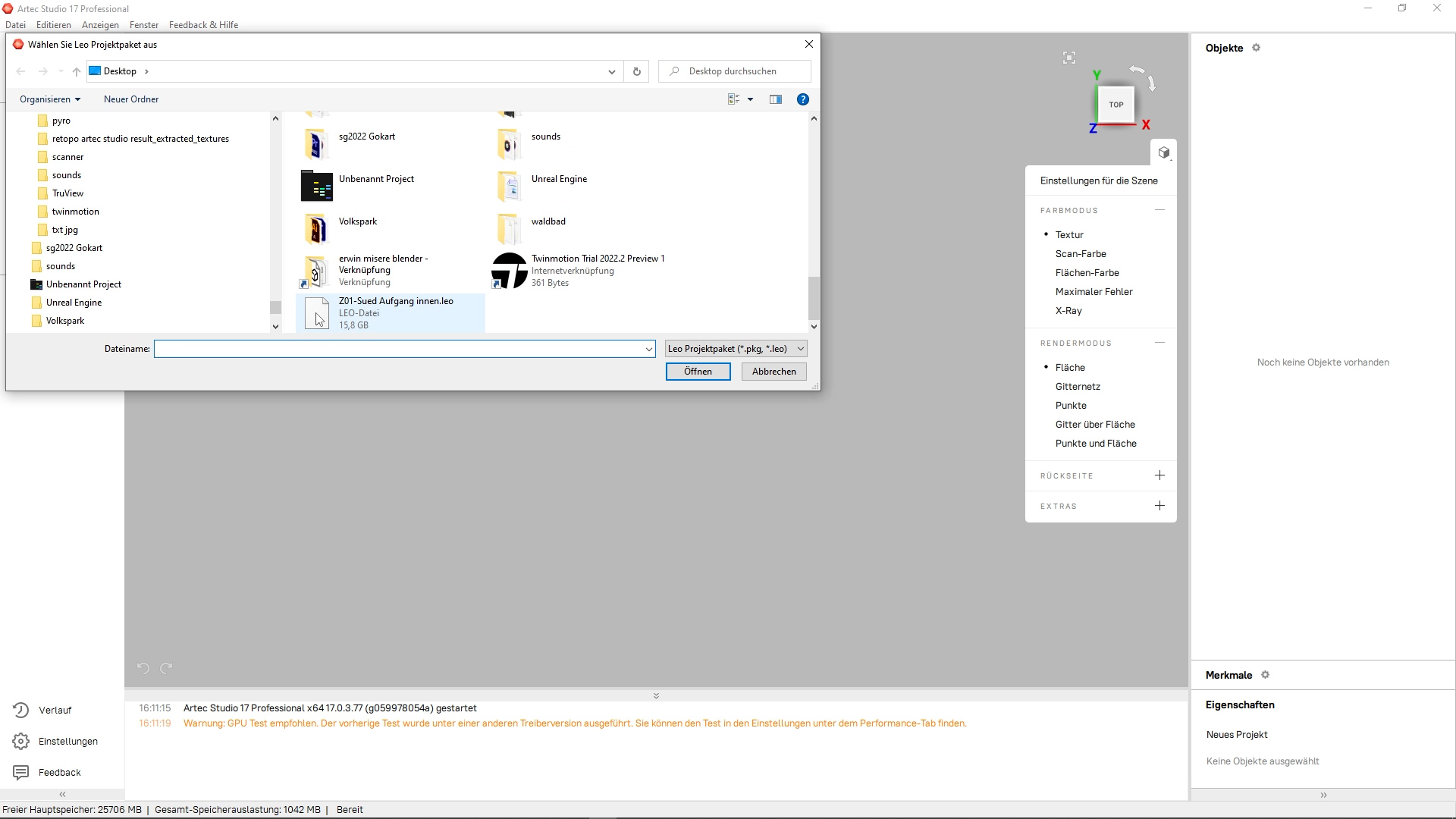Select the Z01-Sued Aufgang innen.leo file
This screenshot has width=1456, height=819.
[x=390, y=313]
